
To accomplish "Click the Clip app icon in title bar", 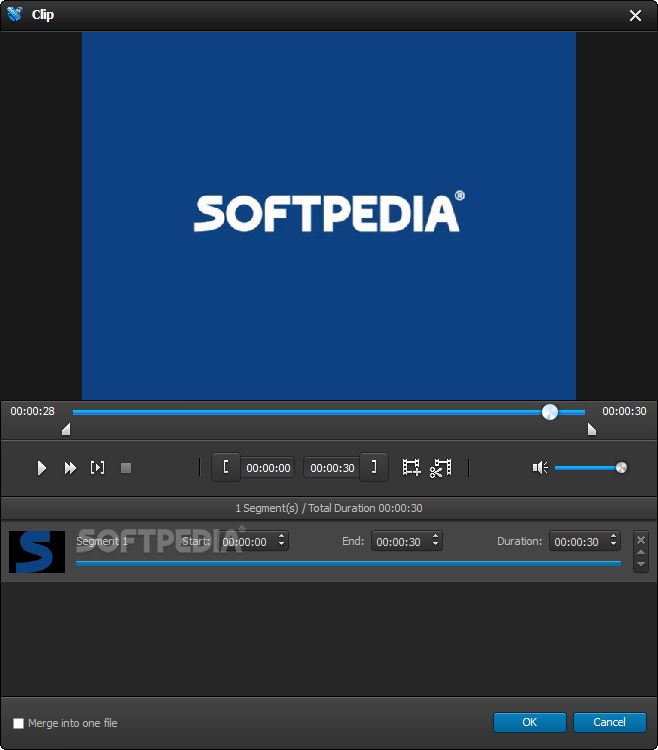I will coord(15,14).
